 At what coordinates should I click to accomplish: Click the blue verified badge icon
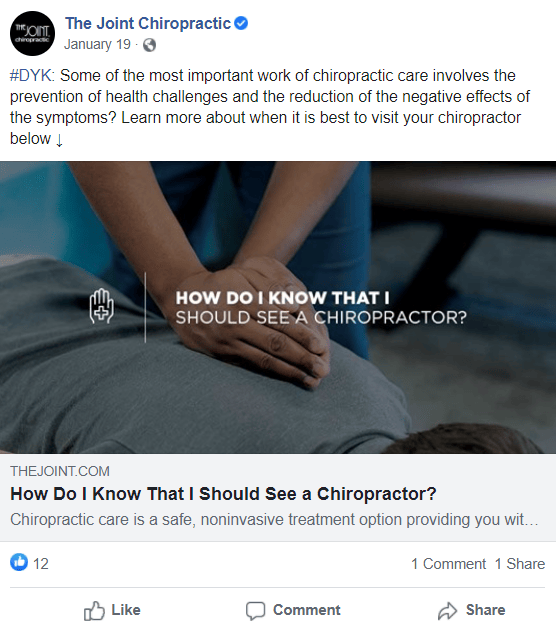pos(241,24)
